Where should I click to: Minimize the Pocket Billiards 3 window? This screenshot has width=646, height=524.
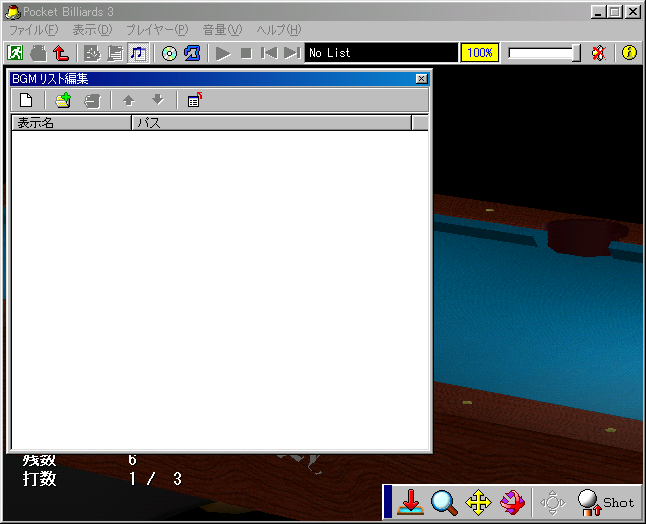[x=598, y=12]
